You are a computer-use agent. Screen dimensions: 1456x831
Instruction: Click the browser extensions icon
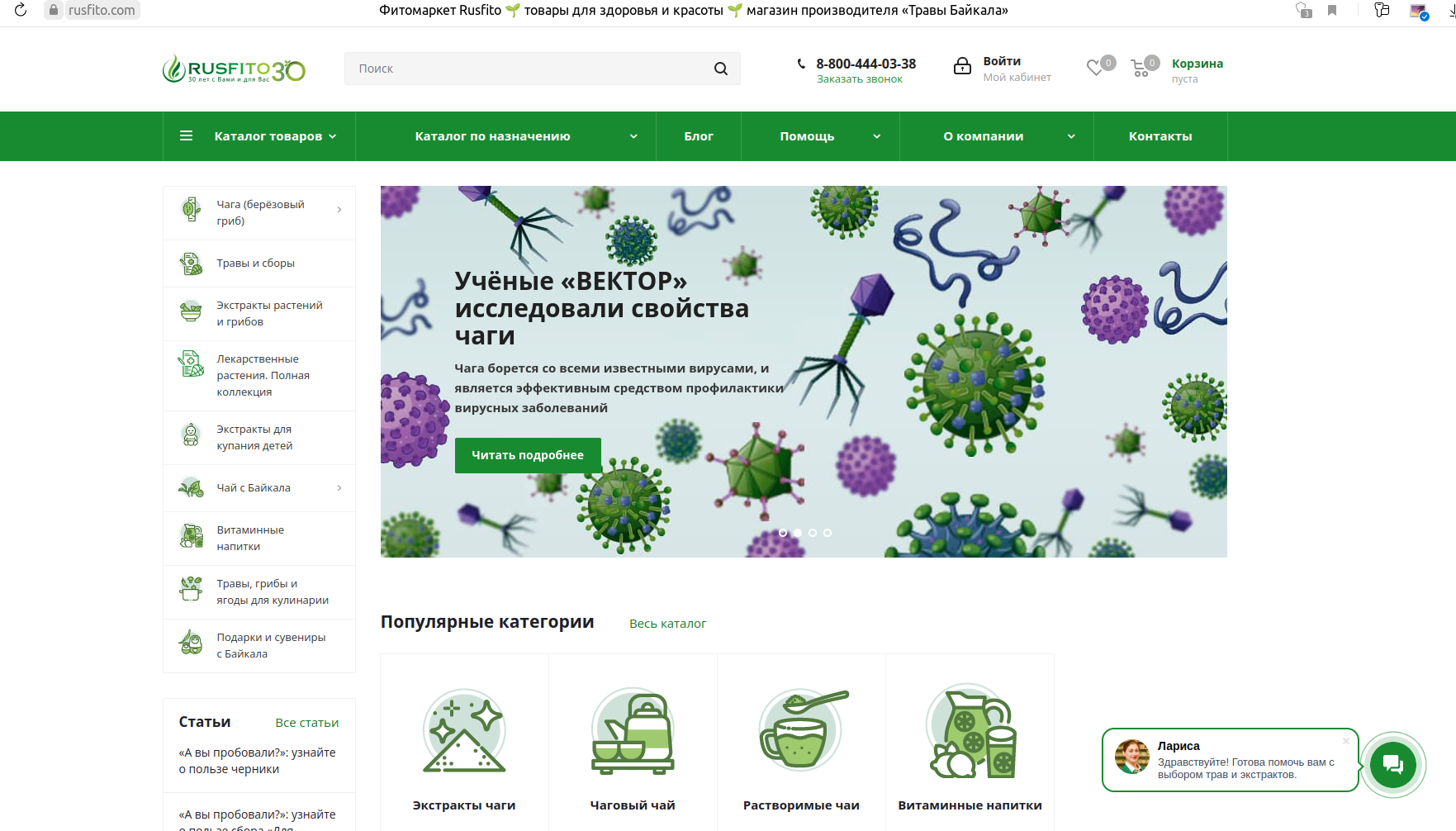(x=1382, y=10)
